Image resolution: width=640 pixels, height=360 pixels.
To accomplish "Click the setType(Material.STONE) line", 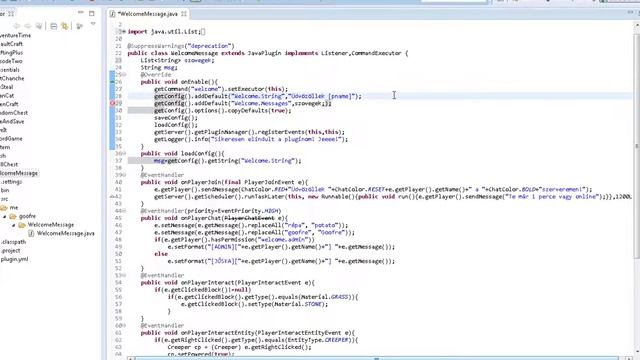I will tap(255, 304).
